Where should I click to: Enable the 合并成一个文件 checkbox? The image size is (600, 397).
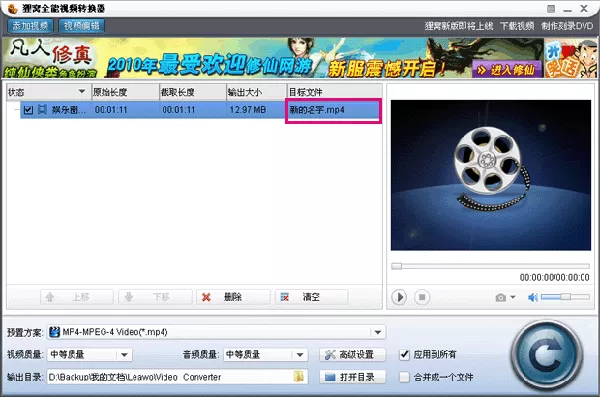pyautogui.click(x=404, y=377)
